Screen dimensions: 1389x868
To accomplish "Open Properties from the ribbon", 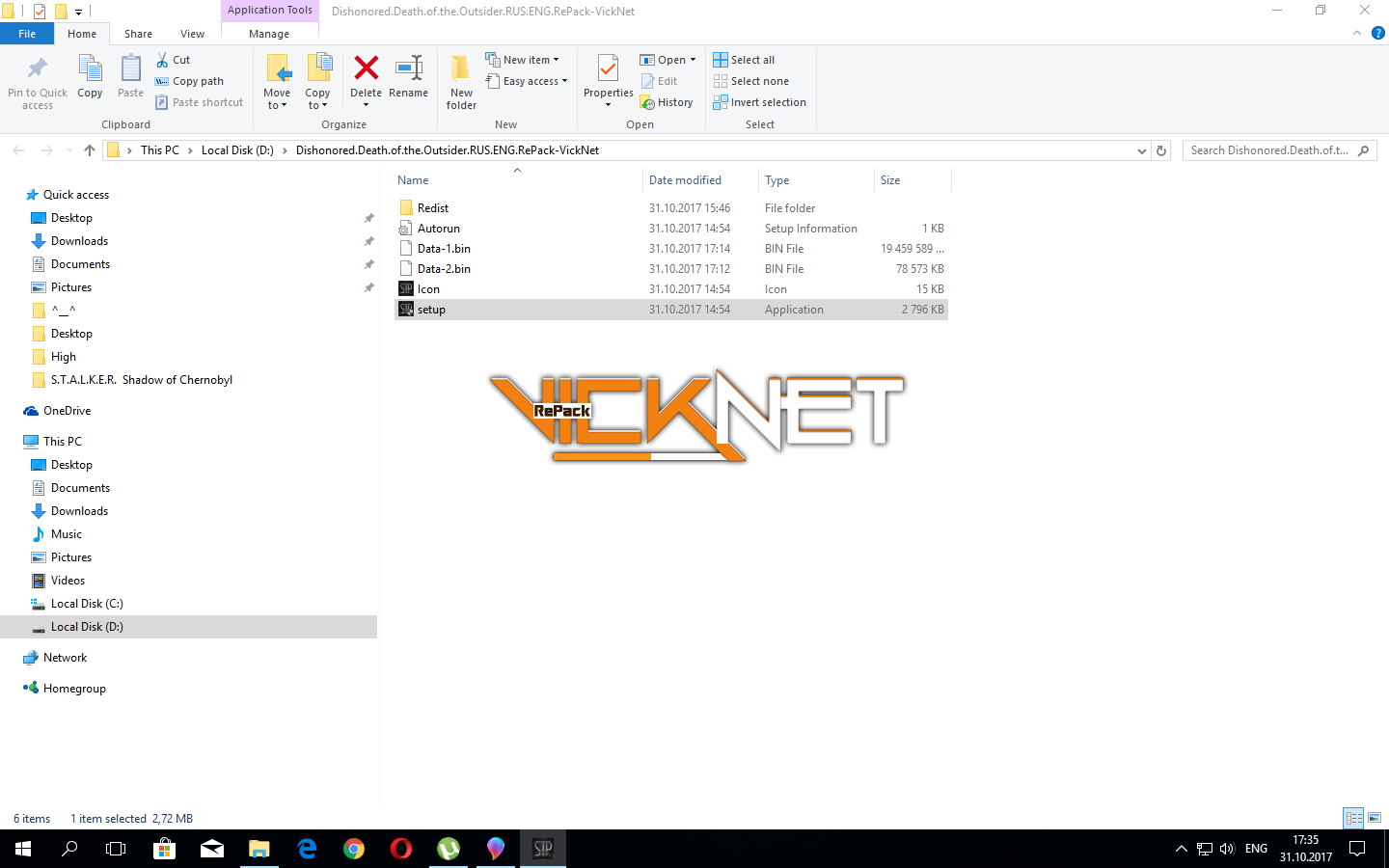I will pyautogui.click(x=608, y=71).
